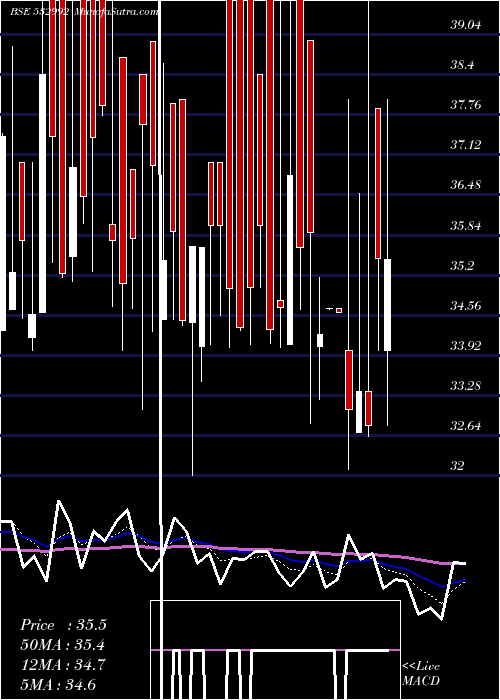
Task: Click the BSE 532992 ticker text
Action: click(39, 12)
